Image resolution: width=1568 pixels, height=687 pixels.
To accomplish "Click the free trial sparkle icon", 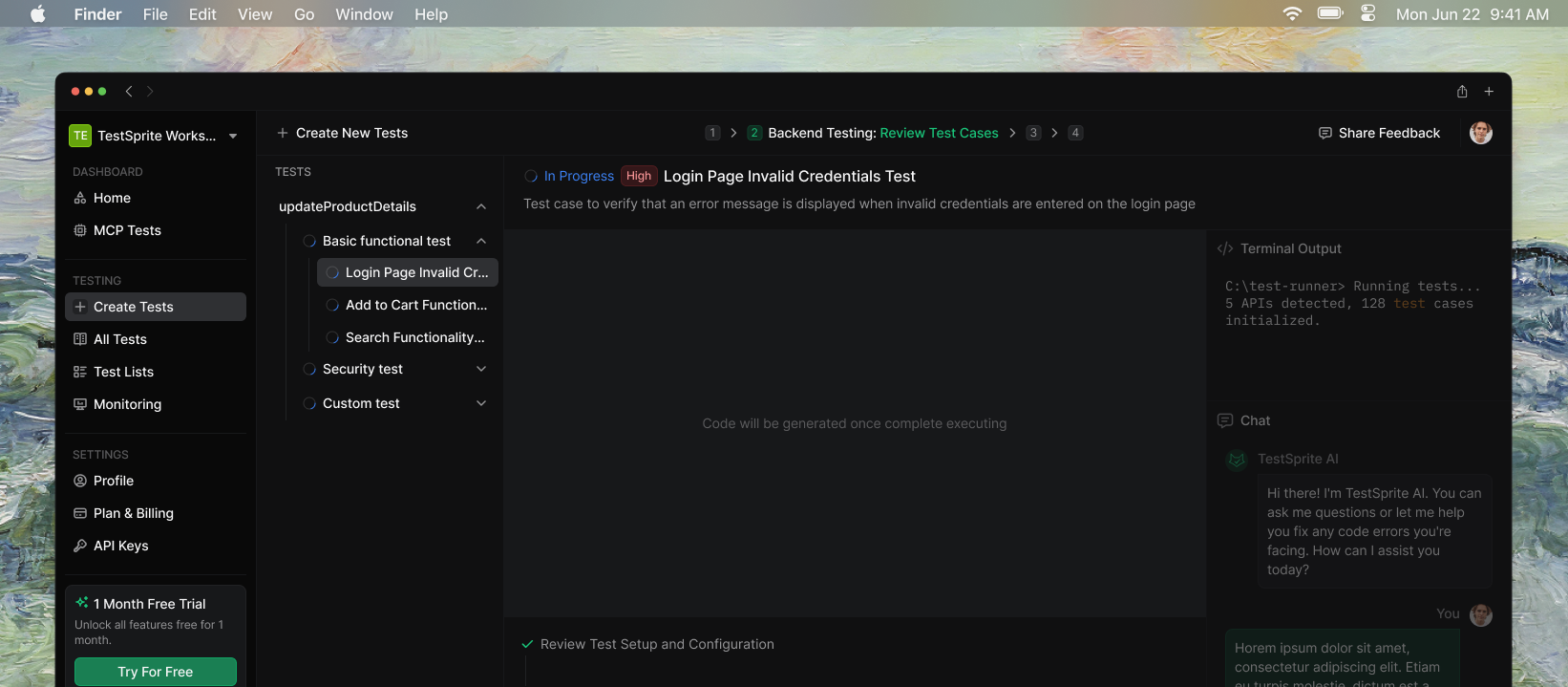I will click(82, 603).
